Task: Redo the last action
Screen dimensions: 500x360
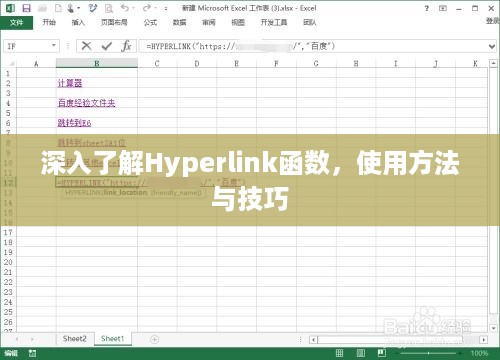Action: click(147, 8)
